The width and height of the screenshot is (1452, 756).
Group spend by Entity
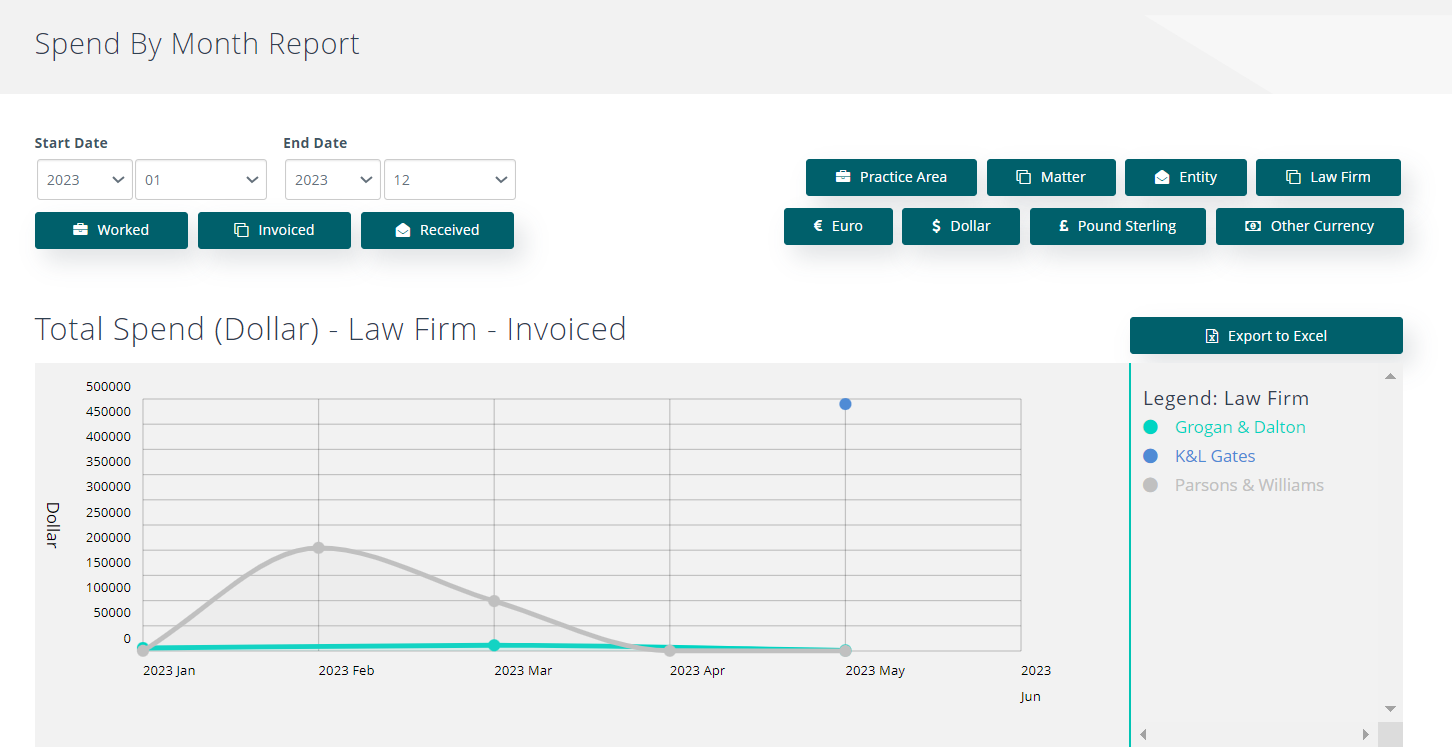coord(1186,177)
